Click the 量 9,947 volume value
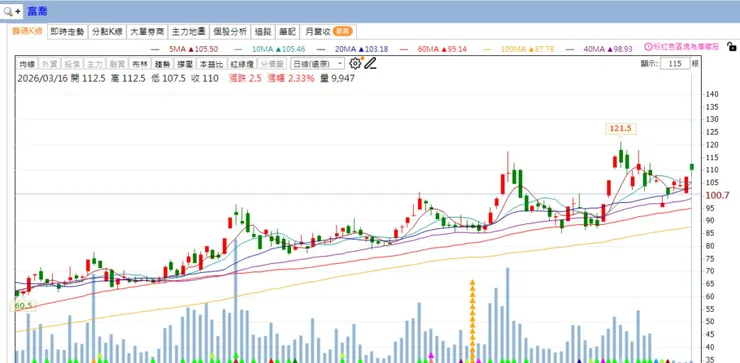 click(337, 78)
